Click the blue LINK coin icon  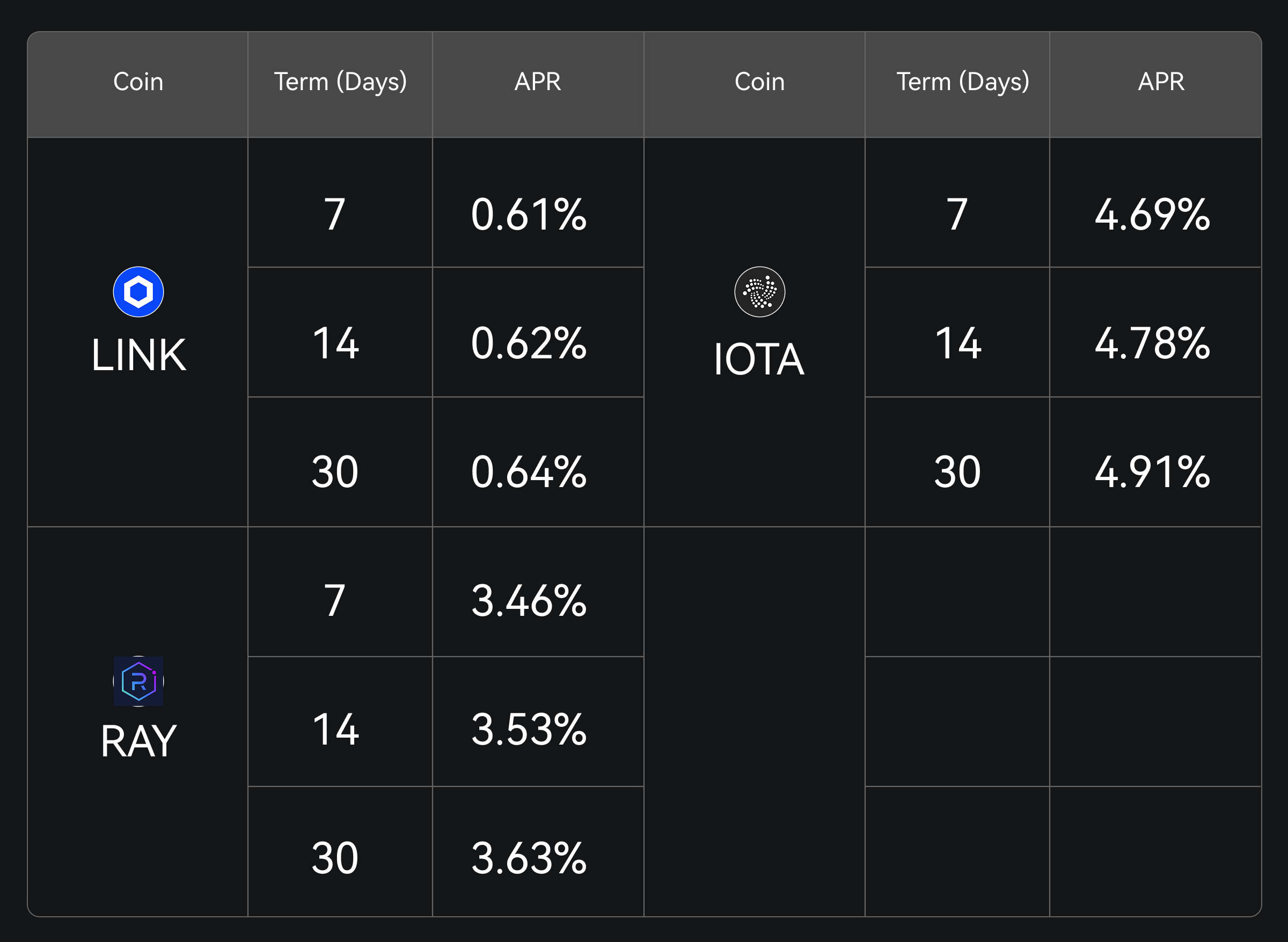point(138,291)
